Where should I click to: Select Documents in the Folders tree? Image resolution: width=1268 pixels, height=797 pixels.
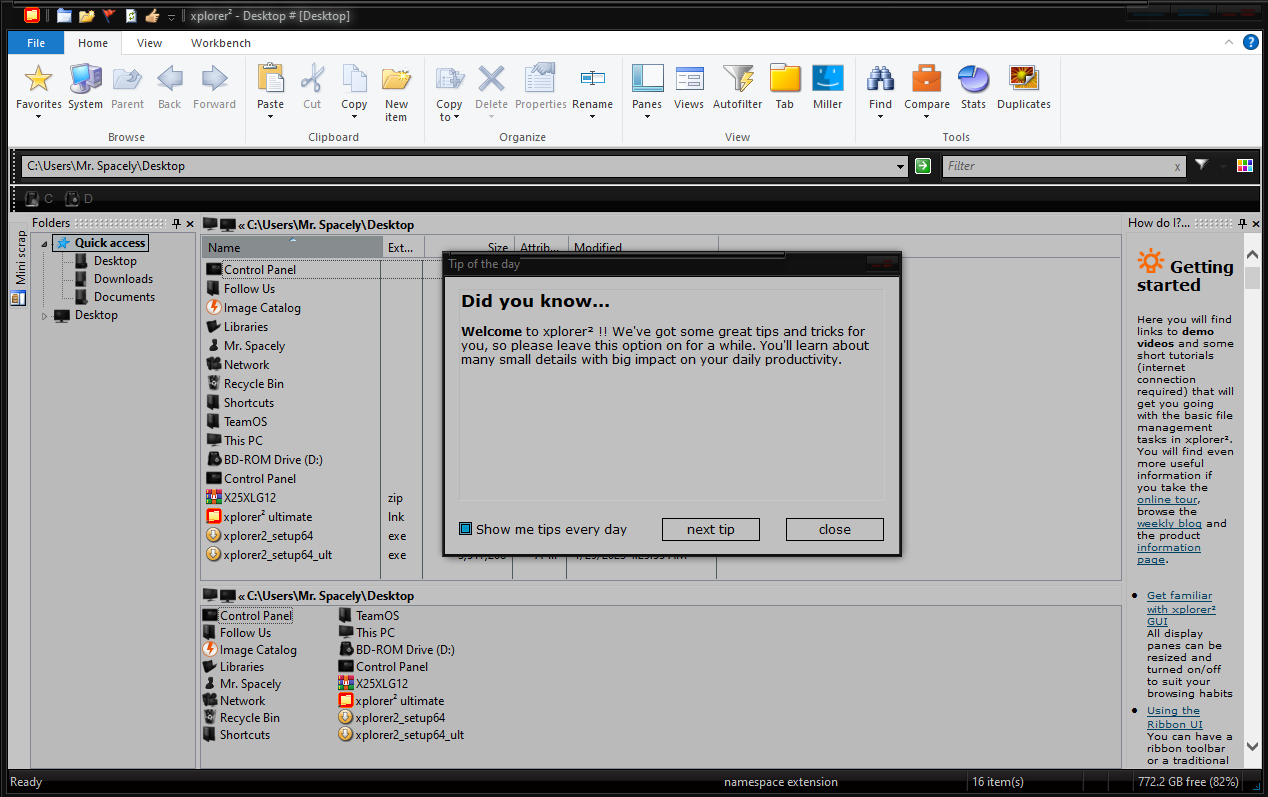pos(124,297)
